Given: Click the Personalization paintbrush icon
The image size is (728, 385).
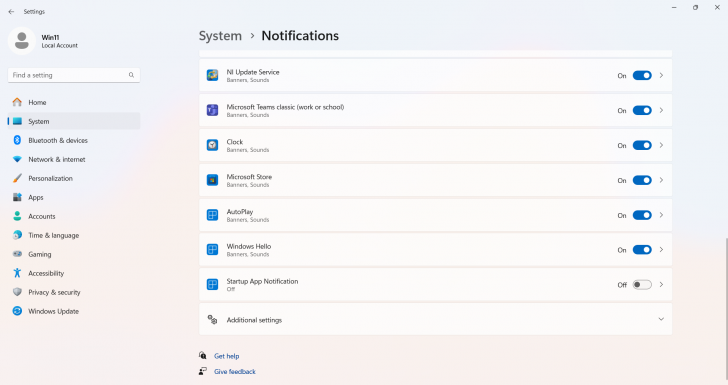Looking at the screenshot, I should (x=17, y=178).
